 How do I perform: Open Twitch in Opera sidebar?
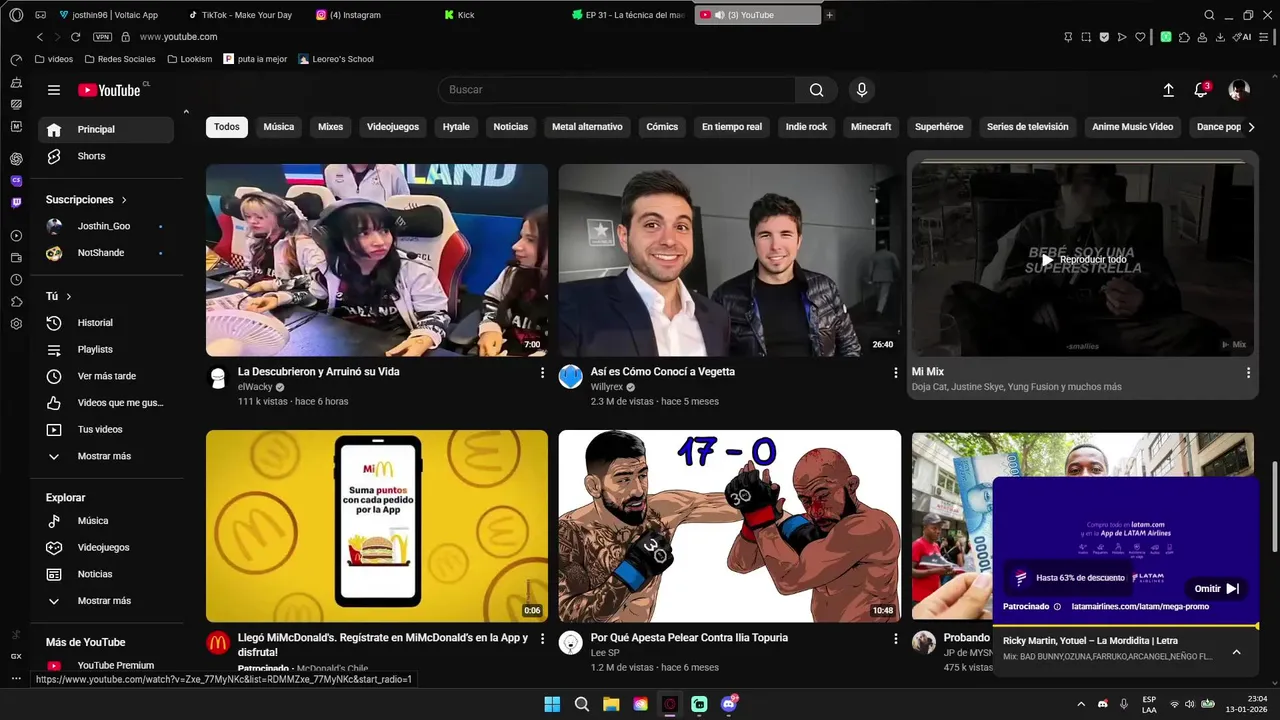16,203
